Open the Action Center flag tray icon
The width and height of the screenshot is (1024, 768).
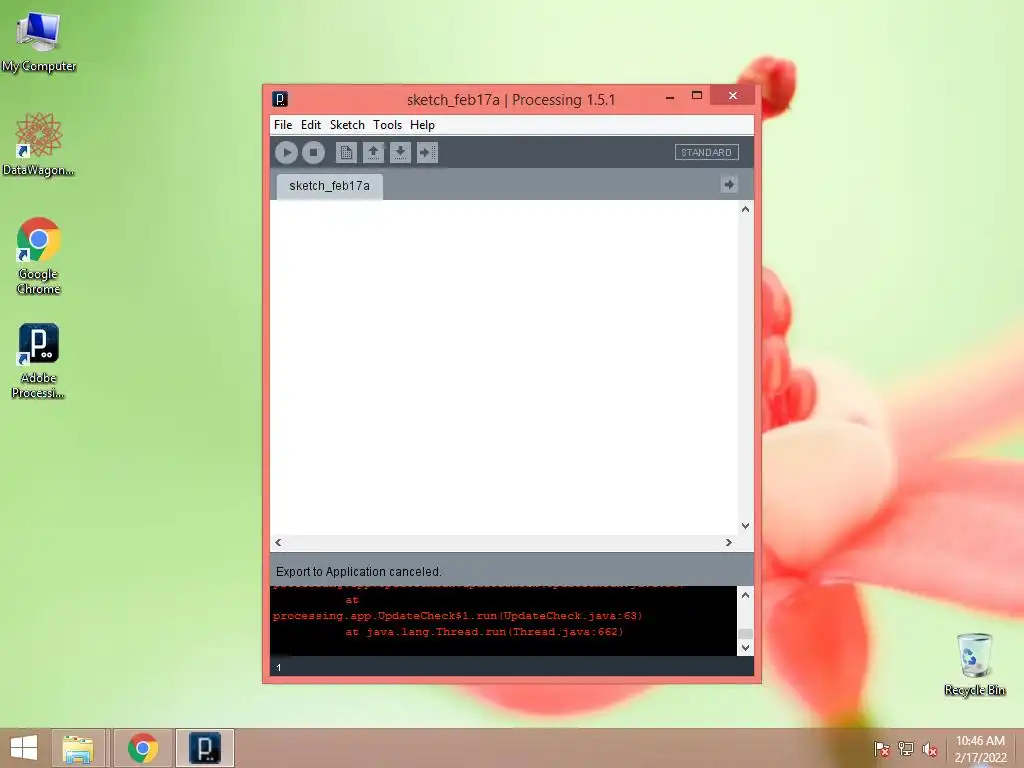(882, 749)
